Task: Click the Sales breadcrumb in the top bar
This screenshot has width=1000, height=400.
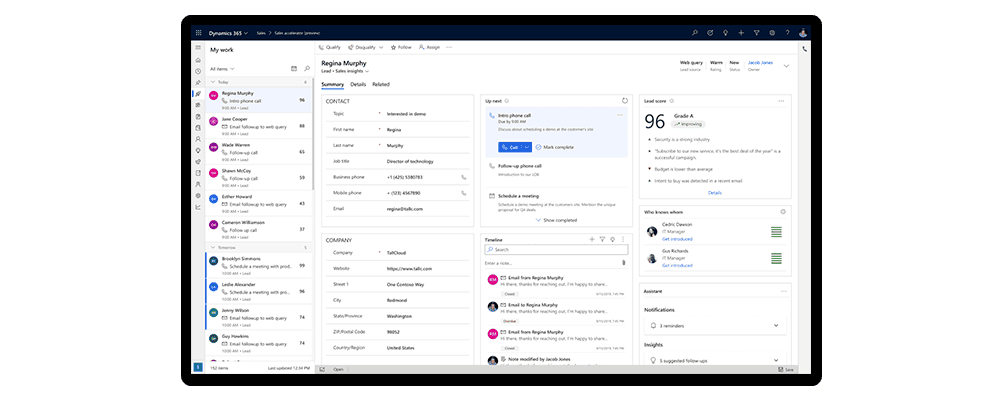Action: pos(261,33)
